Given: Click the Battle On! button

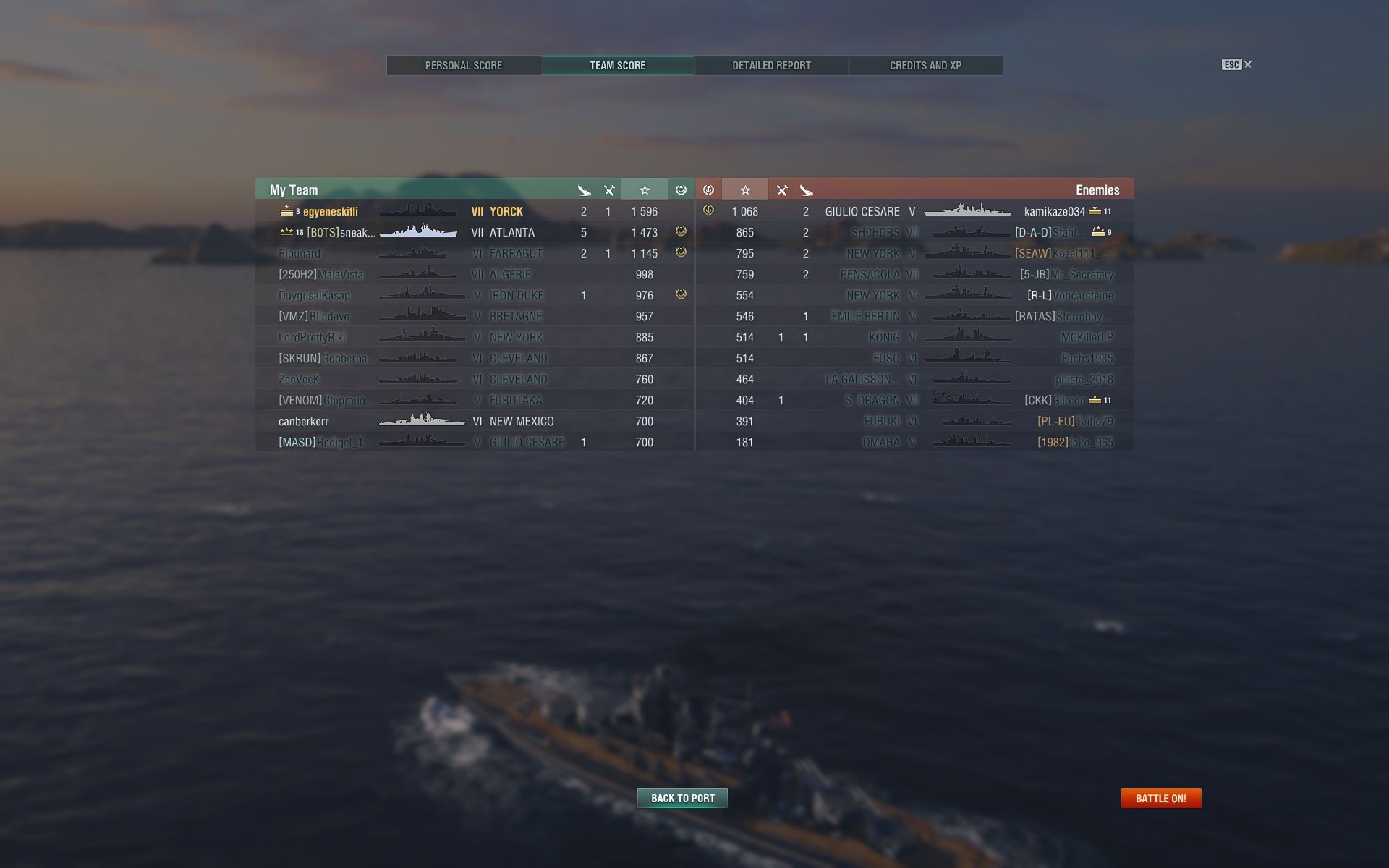Looking at the screenshot, I should 1161,798.
